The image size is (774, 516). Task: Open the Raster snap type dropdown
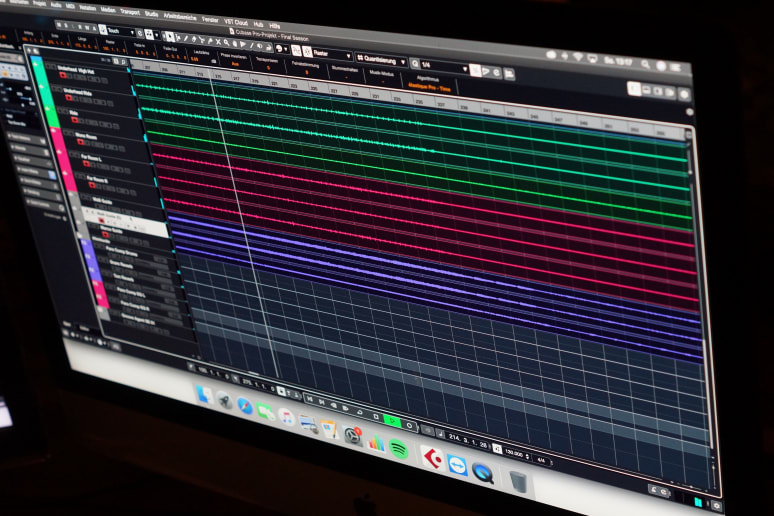click(331, 54)
